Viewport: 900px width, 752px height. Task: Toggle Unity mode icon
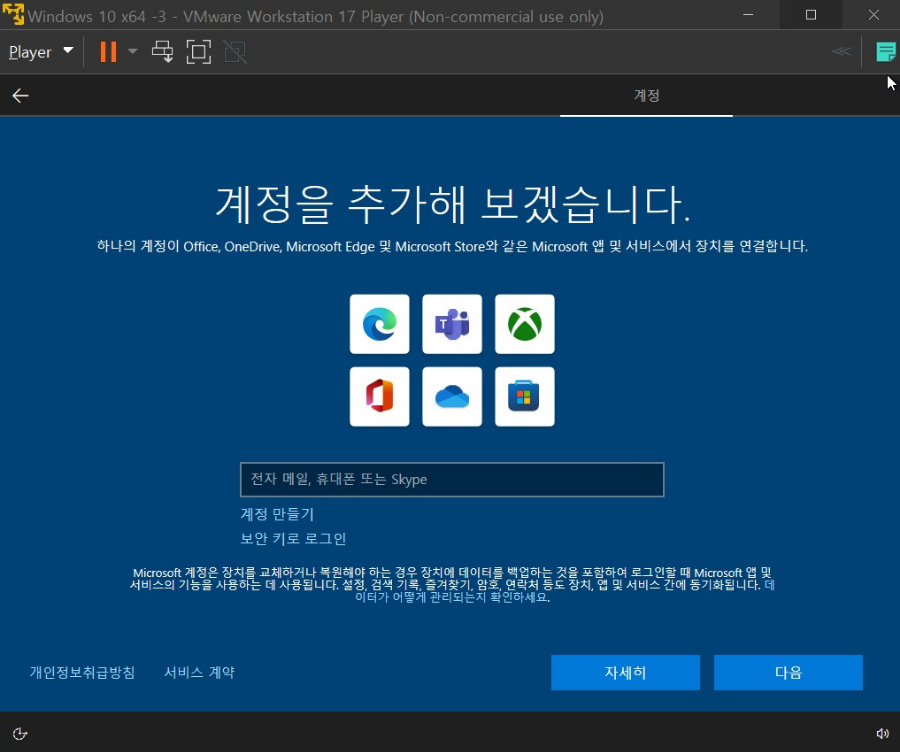(235, 52)
